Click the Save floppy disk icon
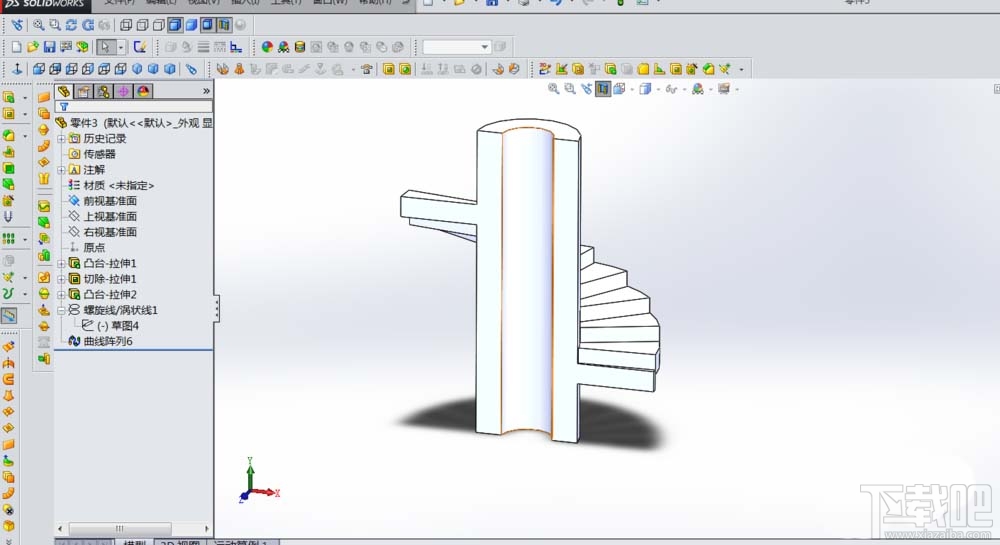 [49, 47]
